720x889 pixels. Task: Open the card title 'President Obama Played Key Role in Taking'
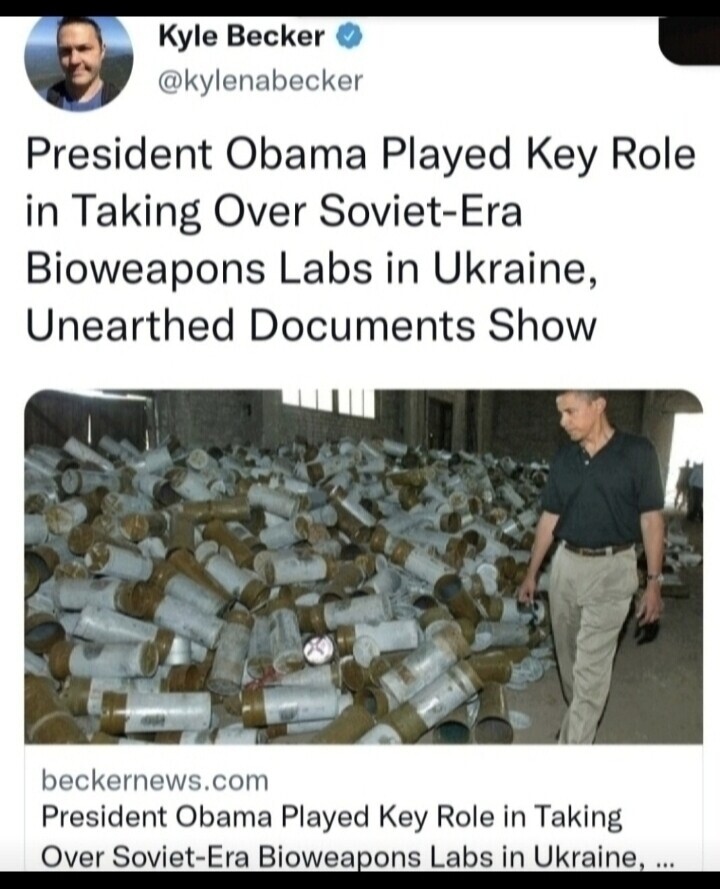(x=332, y=817)
